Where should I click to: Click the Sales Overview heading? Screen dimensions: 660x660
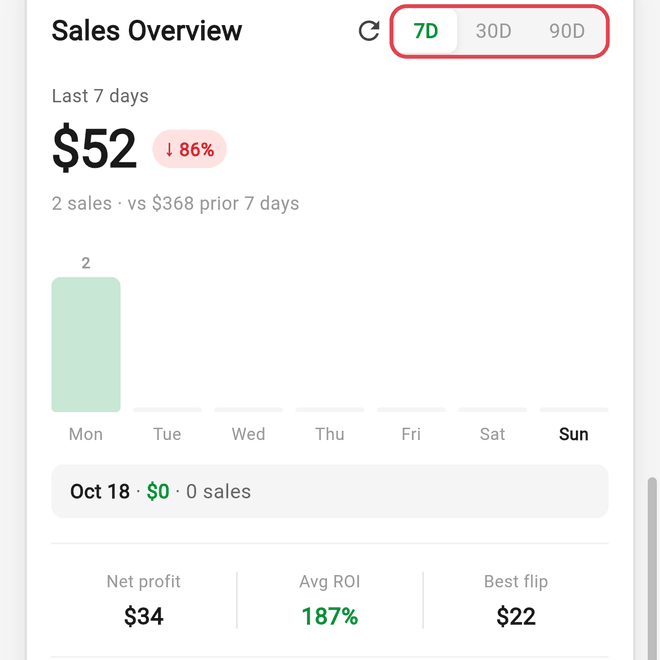(x=146, y=31)
